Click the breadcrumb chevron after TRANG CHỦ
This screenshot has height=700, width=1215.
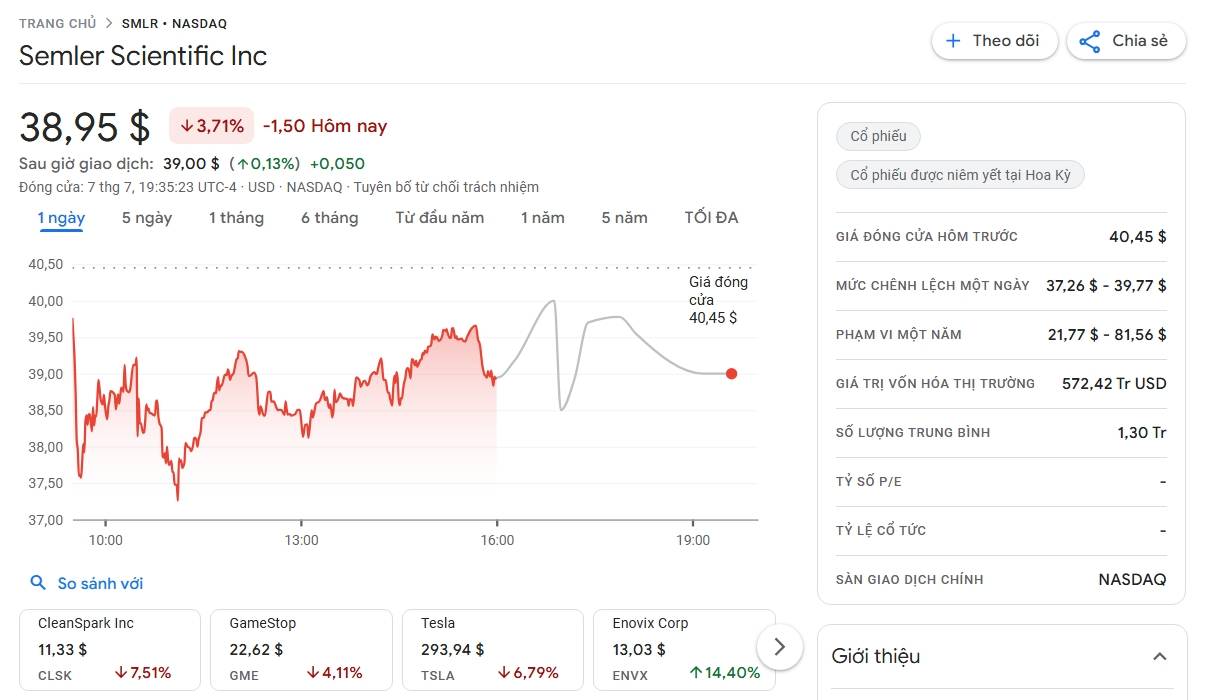109,23
